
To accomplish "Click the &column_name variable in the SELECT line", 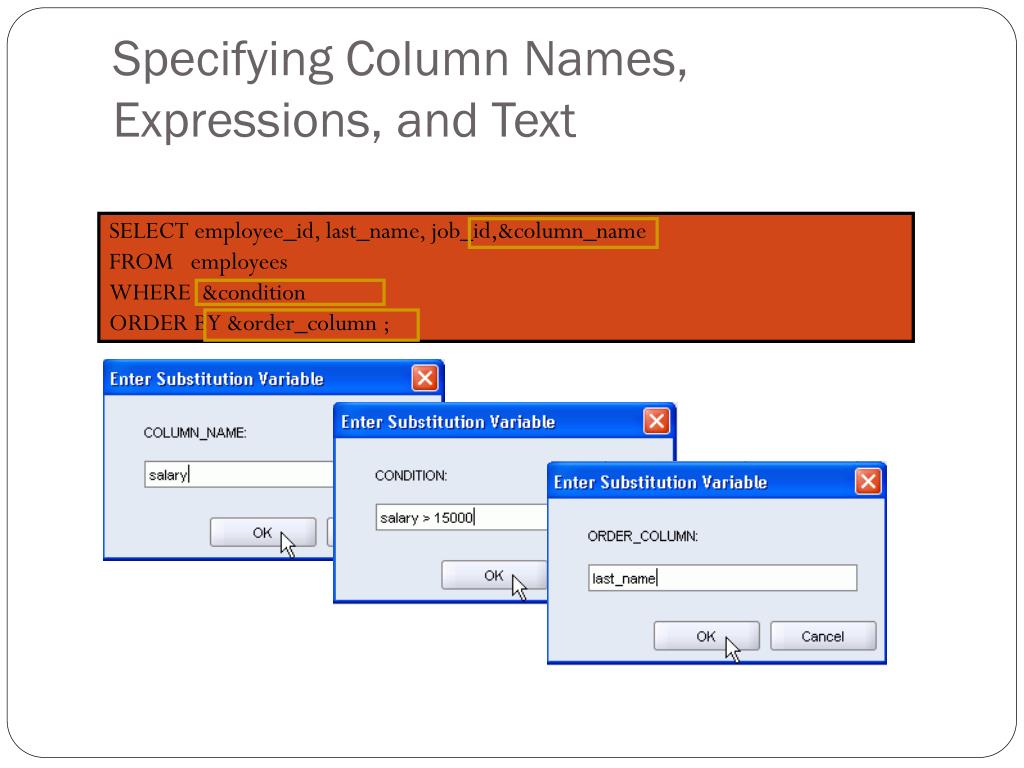I will pos(571,232).
